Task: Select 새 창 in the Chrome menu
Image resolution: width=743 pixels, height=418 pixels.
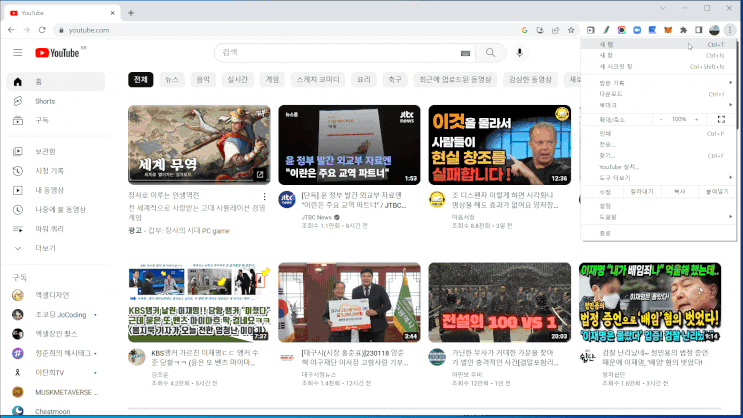Action: (x=659, y=55)
